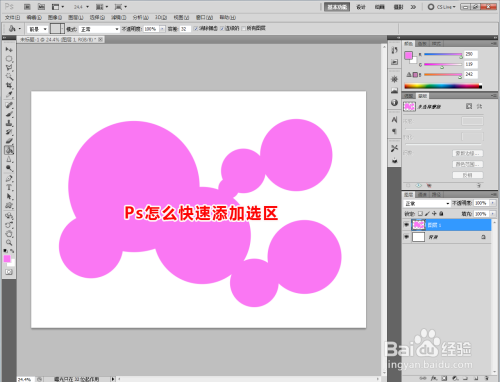Click the Mask Edge button
This screenshot has width=500, height=382.
468,153
